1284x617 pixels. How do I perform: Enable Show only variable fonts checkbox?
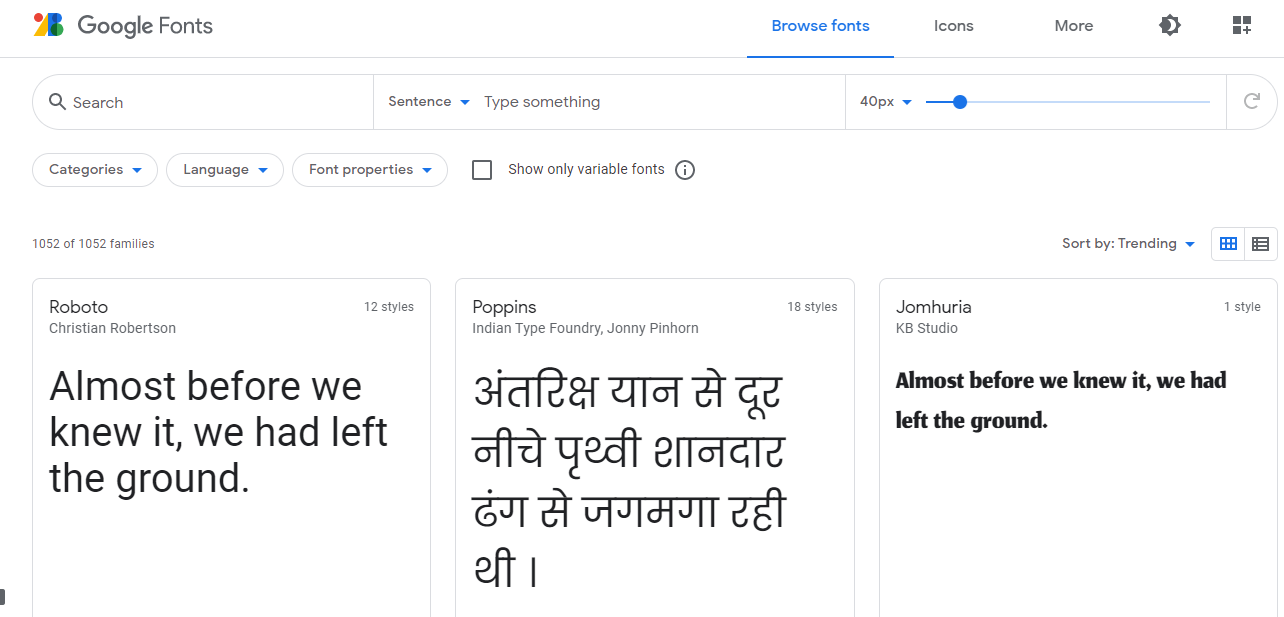coord(482,170)
